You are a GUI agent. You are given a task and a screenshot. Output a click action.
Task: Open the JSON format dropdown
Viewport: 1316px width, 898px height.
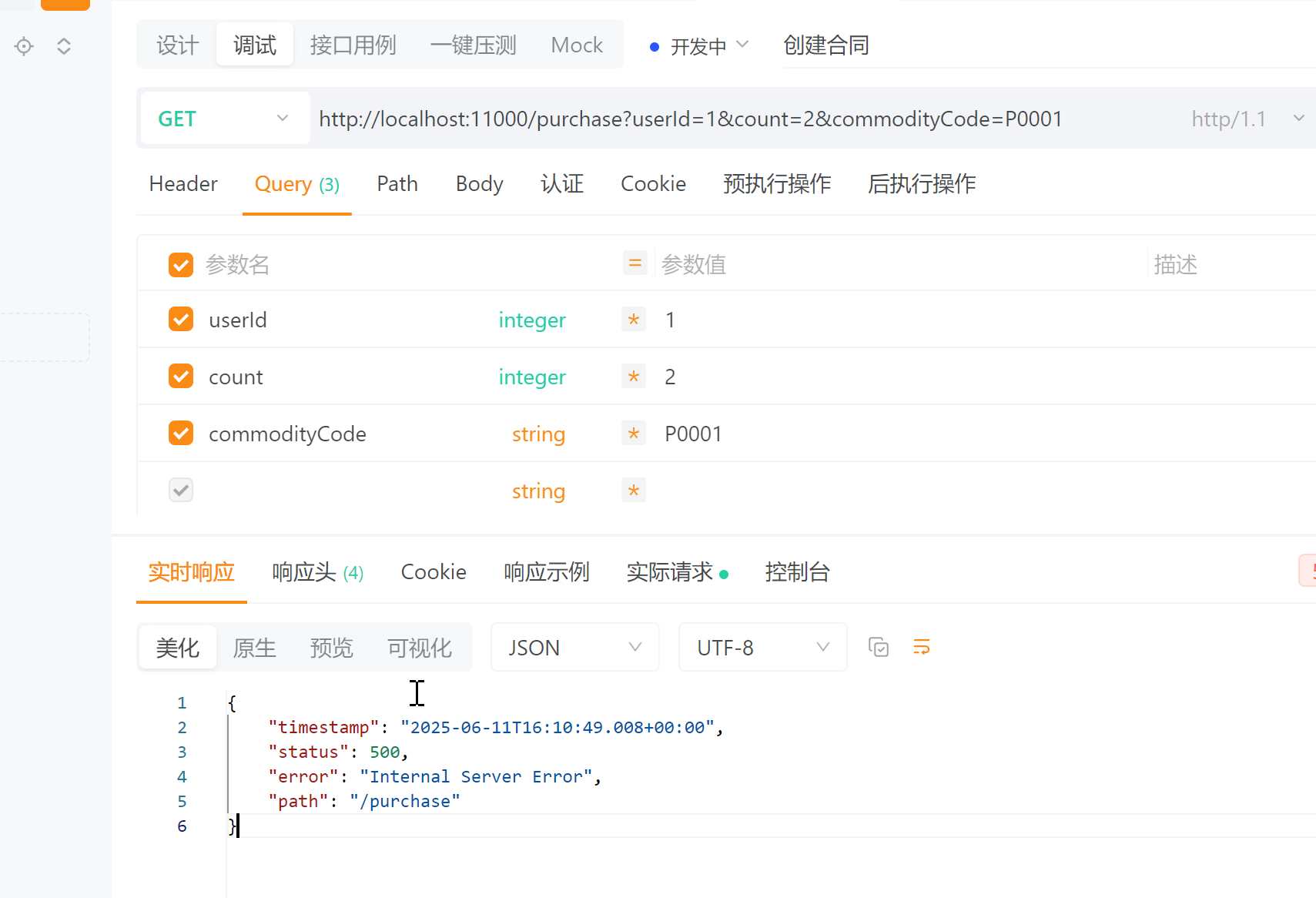click(x=575, y=648)
